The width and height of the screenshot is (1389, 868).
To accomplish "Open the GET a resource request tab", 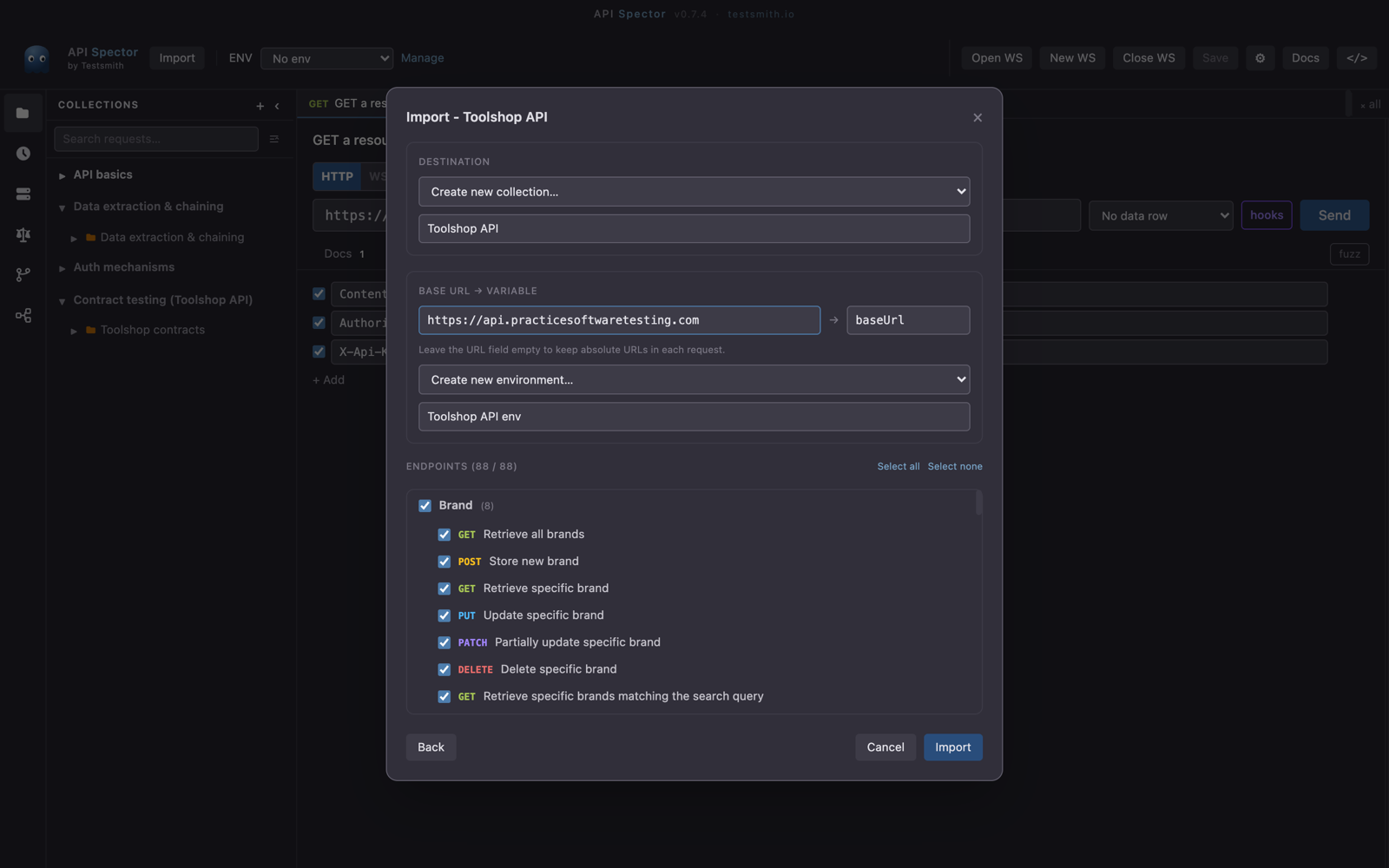I will pos(347,103).
